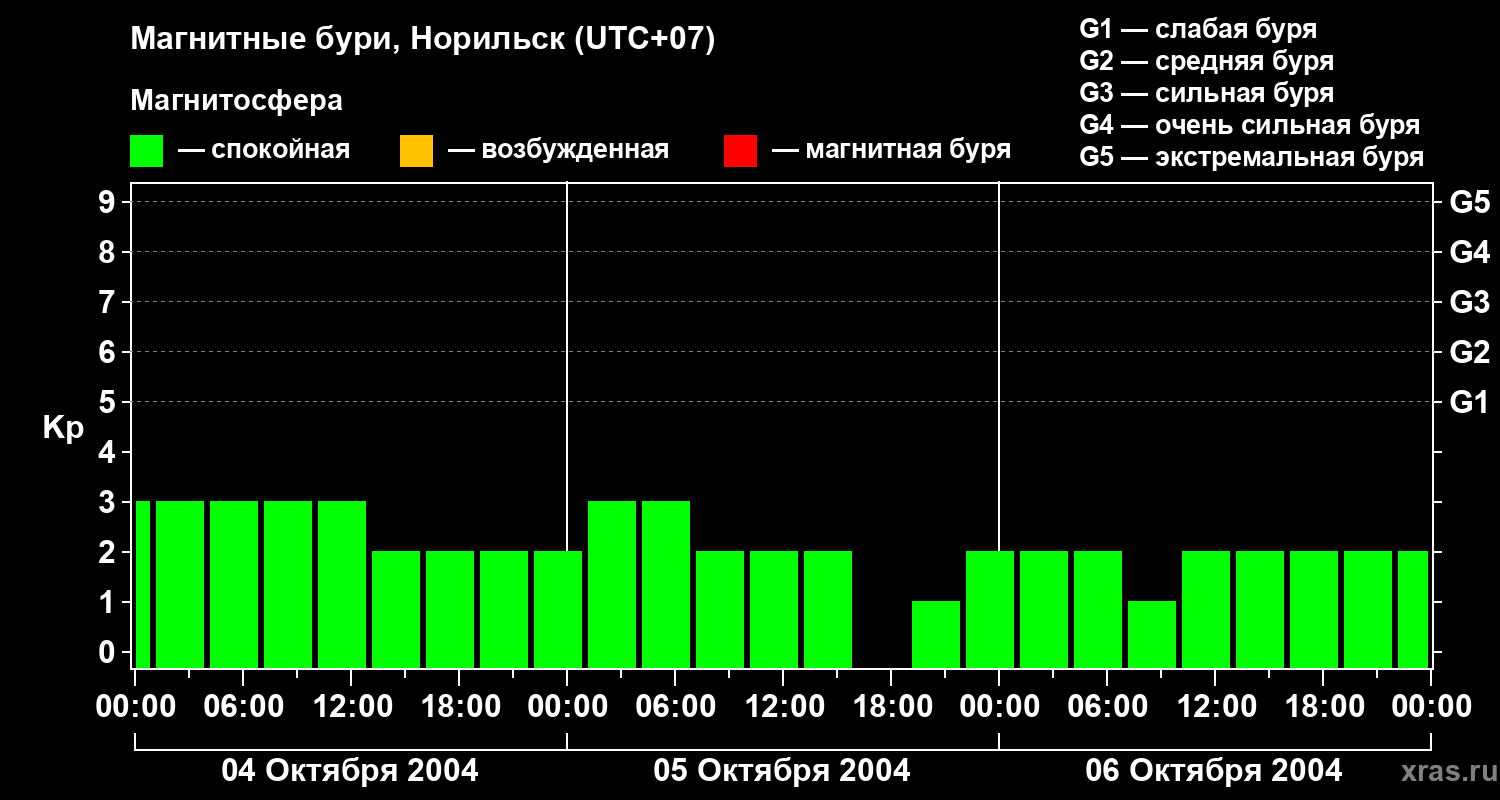Click the date label '05 Октября 2004'
This screenshot has width=1500, height=800.
coord(782,771)
